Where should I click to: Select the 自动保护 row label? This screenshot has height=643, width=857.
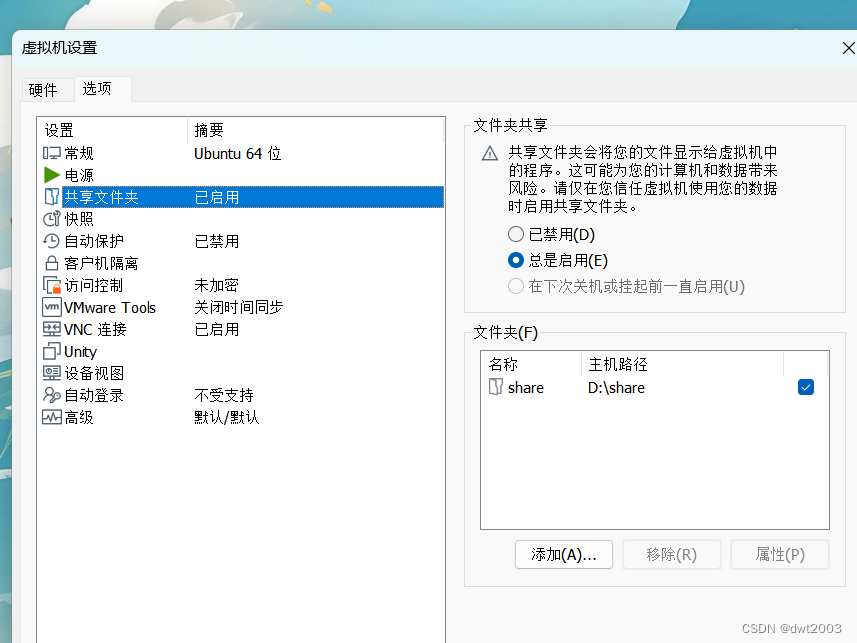click(x=94, y=241)
